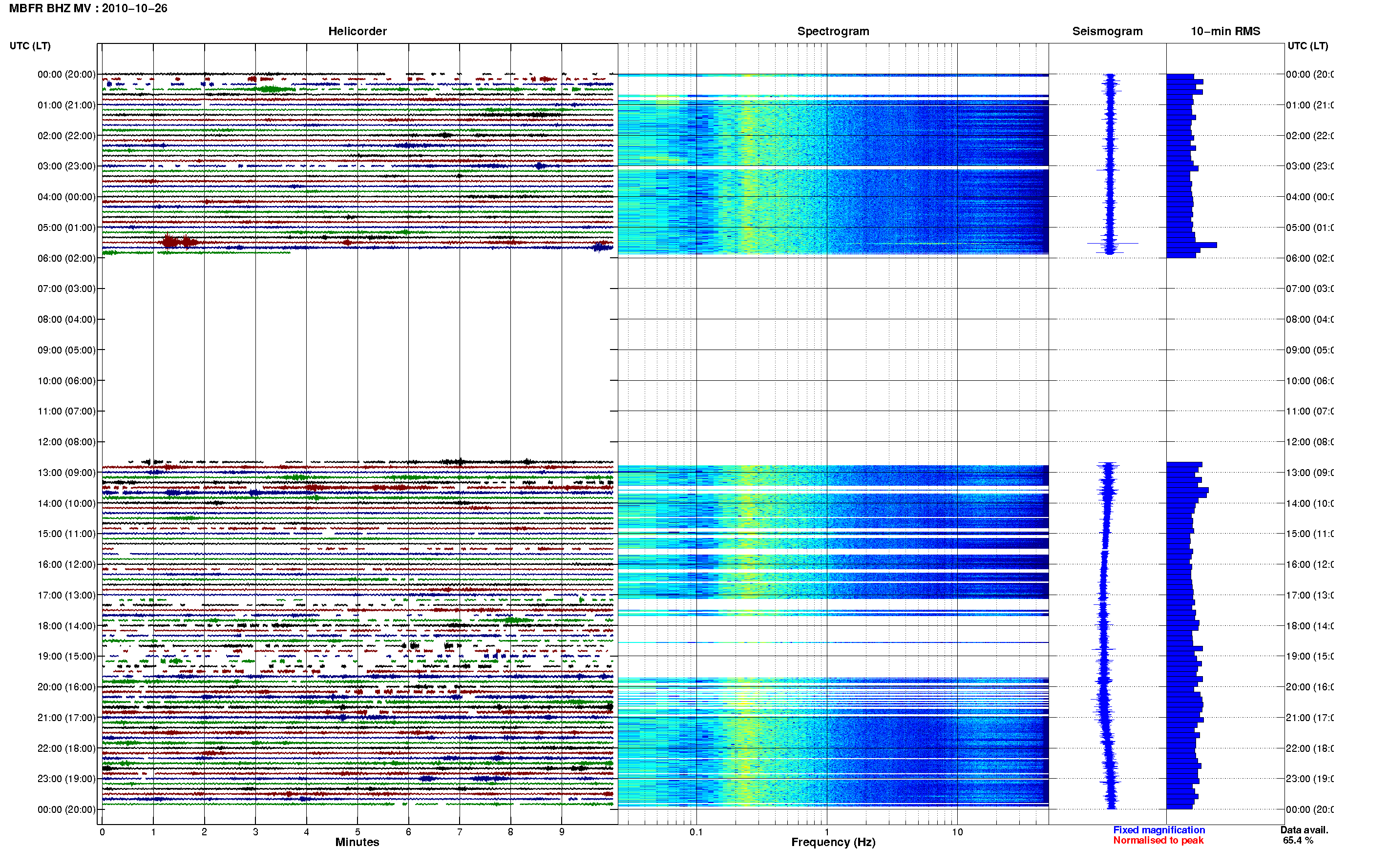Click left time label '10:00 (06:00)'
1389x868 pixels.
click(66, 381)
